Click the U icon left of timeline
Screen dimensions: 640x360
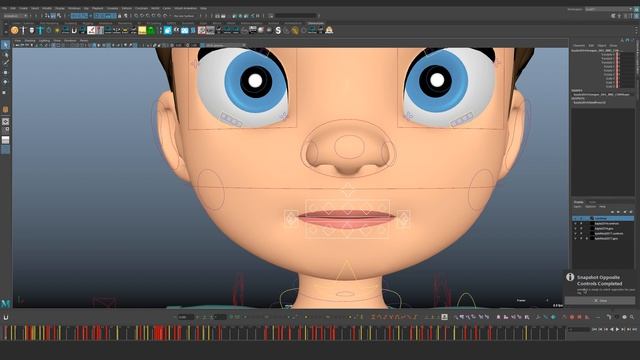[x=6, y=317]
